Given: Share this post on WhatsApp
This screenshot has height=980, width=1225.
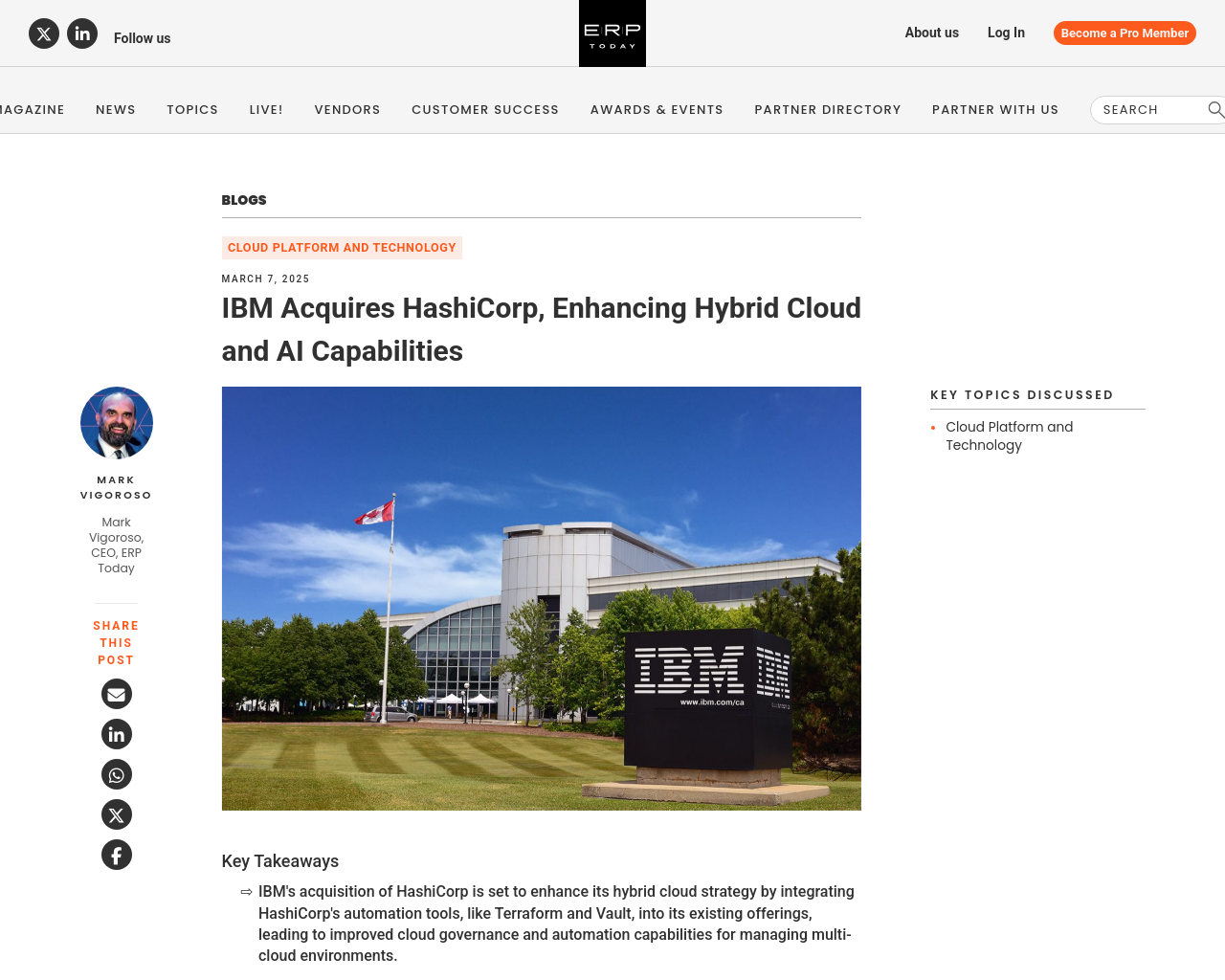Looking at the screenshot, I should tap(117, 774).
